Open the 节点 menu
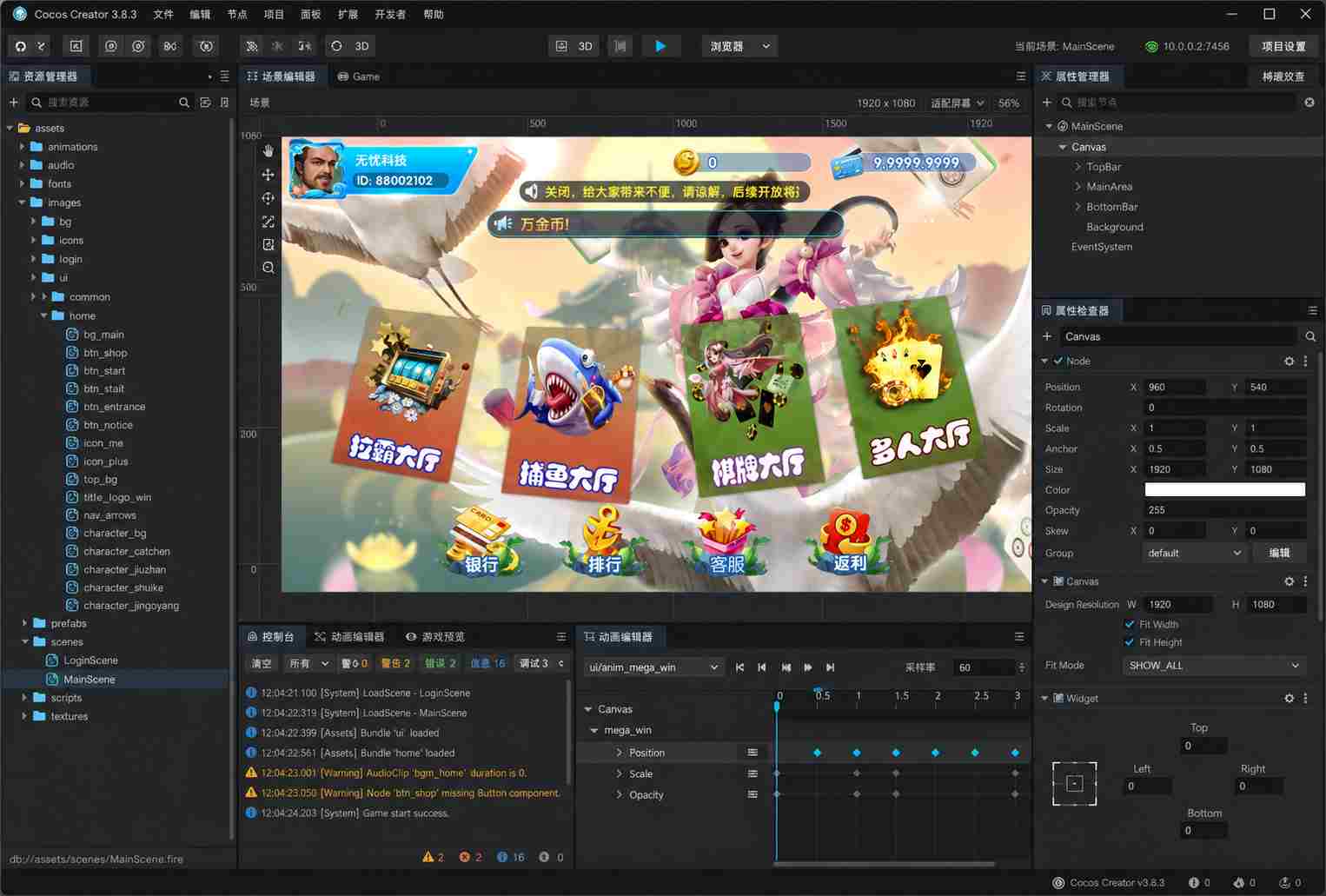The height and width of the screenshot is (896, 1326). click(x=237, y=15)
